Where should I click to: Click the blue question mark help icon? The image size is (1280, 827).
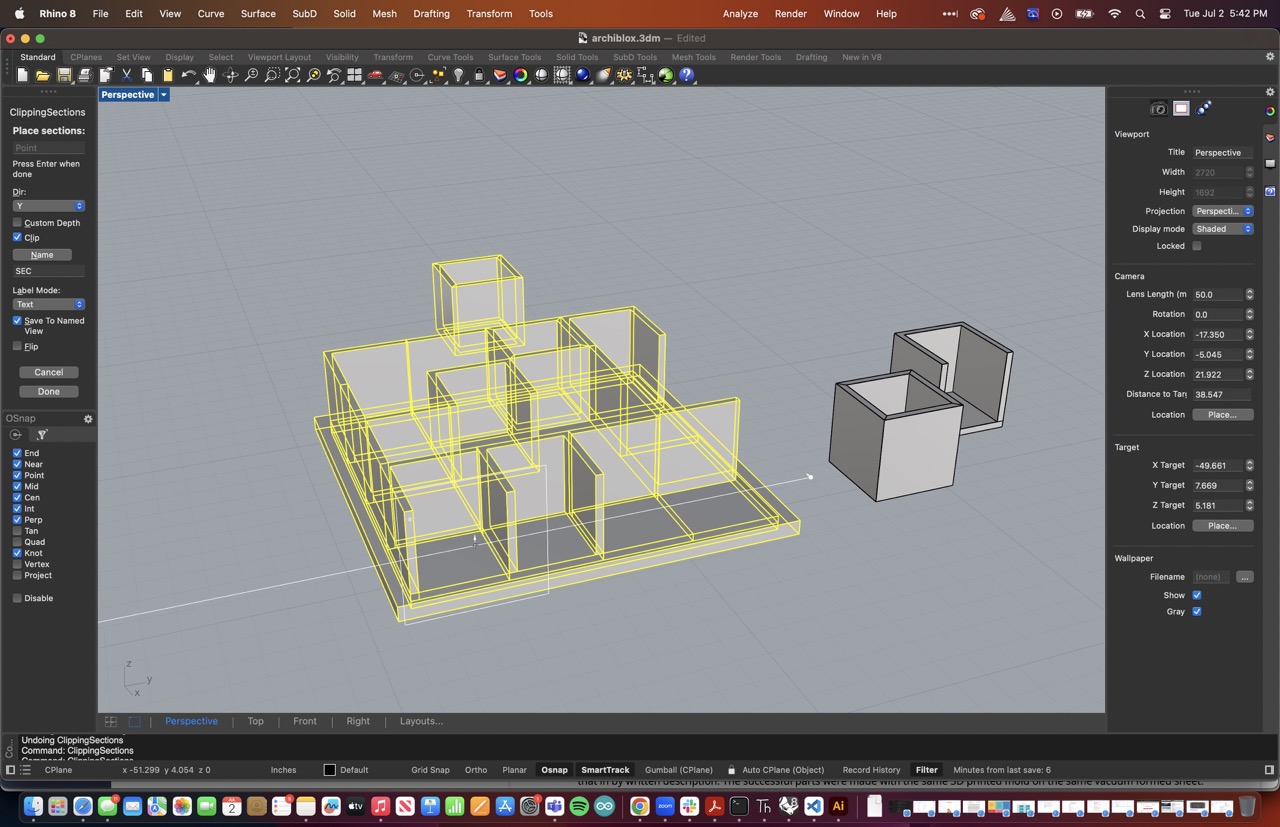coord(687,75)
